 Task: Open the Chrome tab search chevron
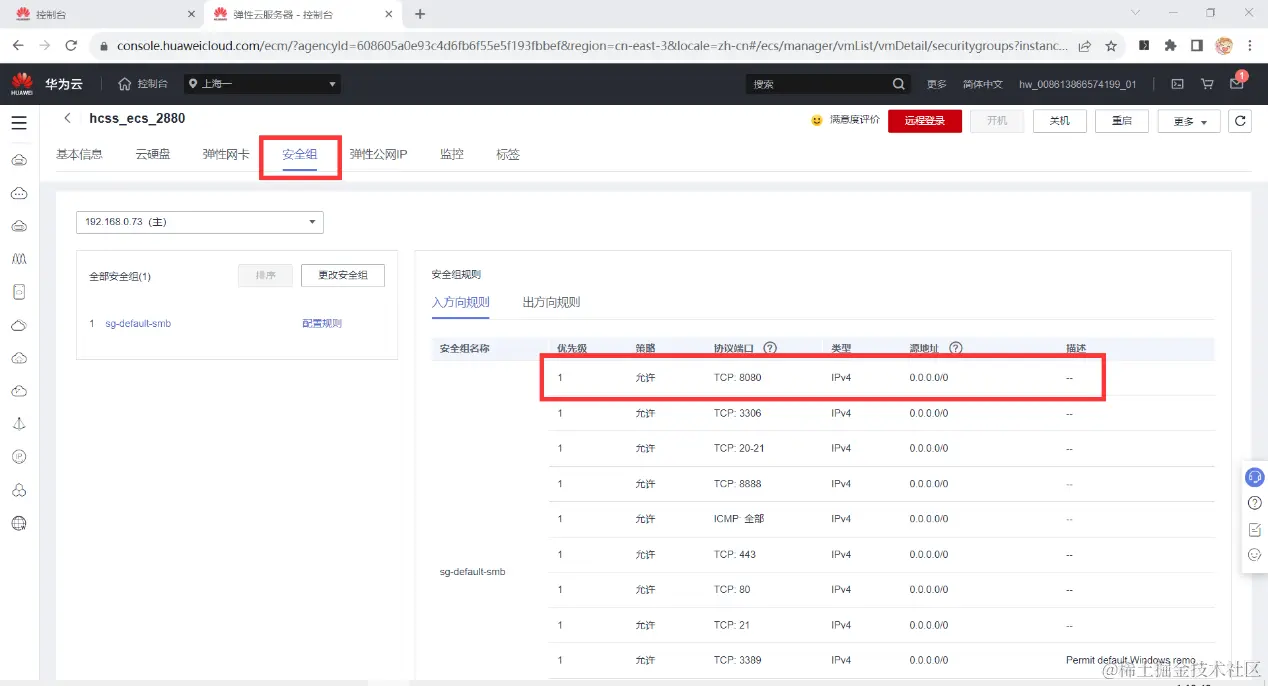[x=1135, y=13]
